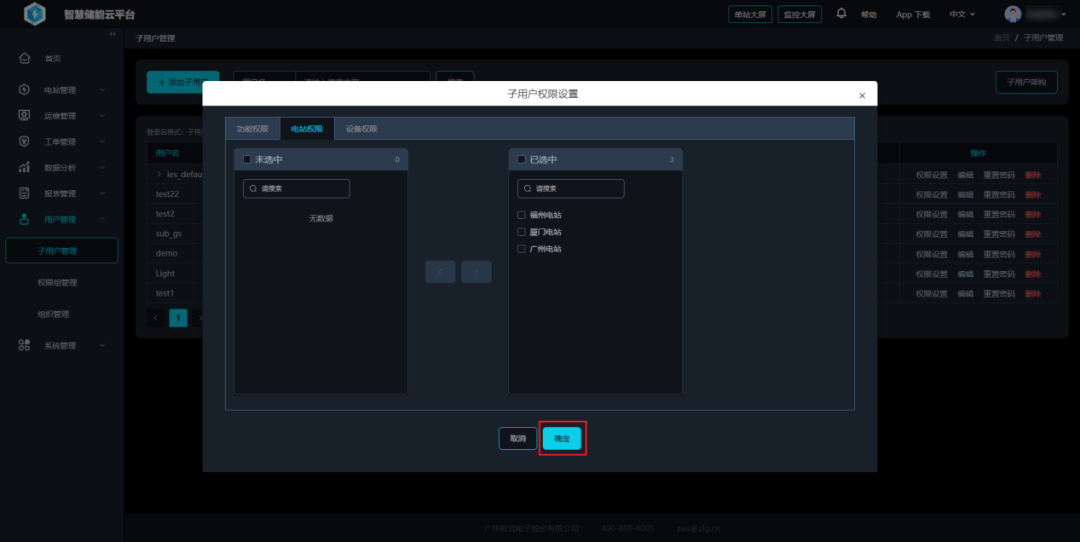Toggle the 已选中 select-all checkbox
The image size is (1080, 542).
521,159
